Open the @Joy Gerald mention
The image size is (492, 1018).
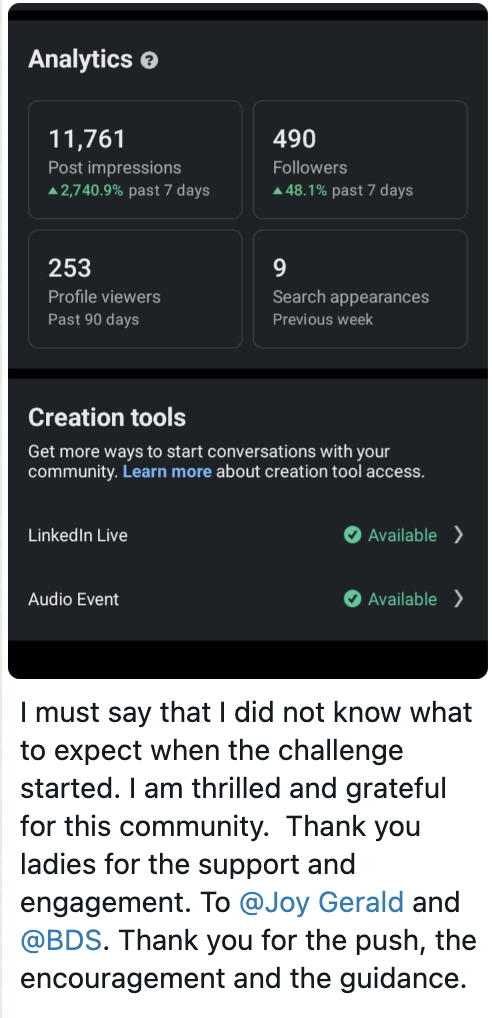click(x=321, y=902)
